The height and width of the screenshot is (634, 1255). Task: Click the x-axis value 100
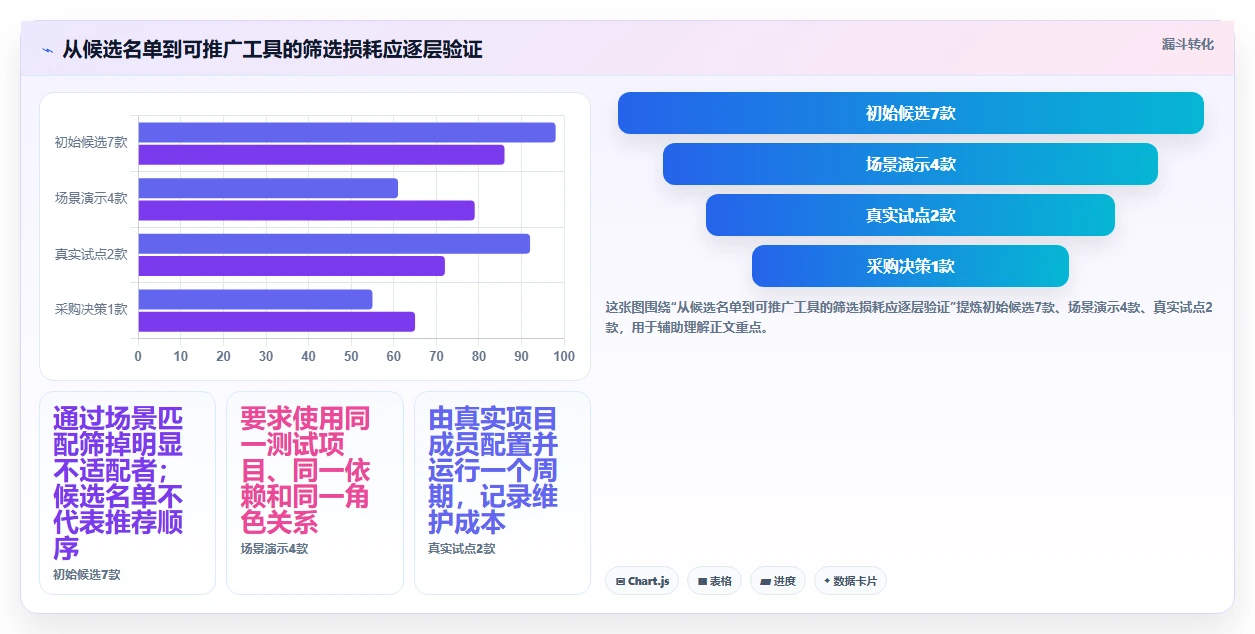point(564,356)
